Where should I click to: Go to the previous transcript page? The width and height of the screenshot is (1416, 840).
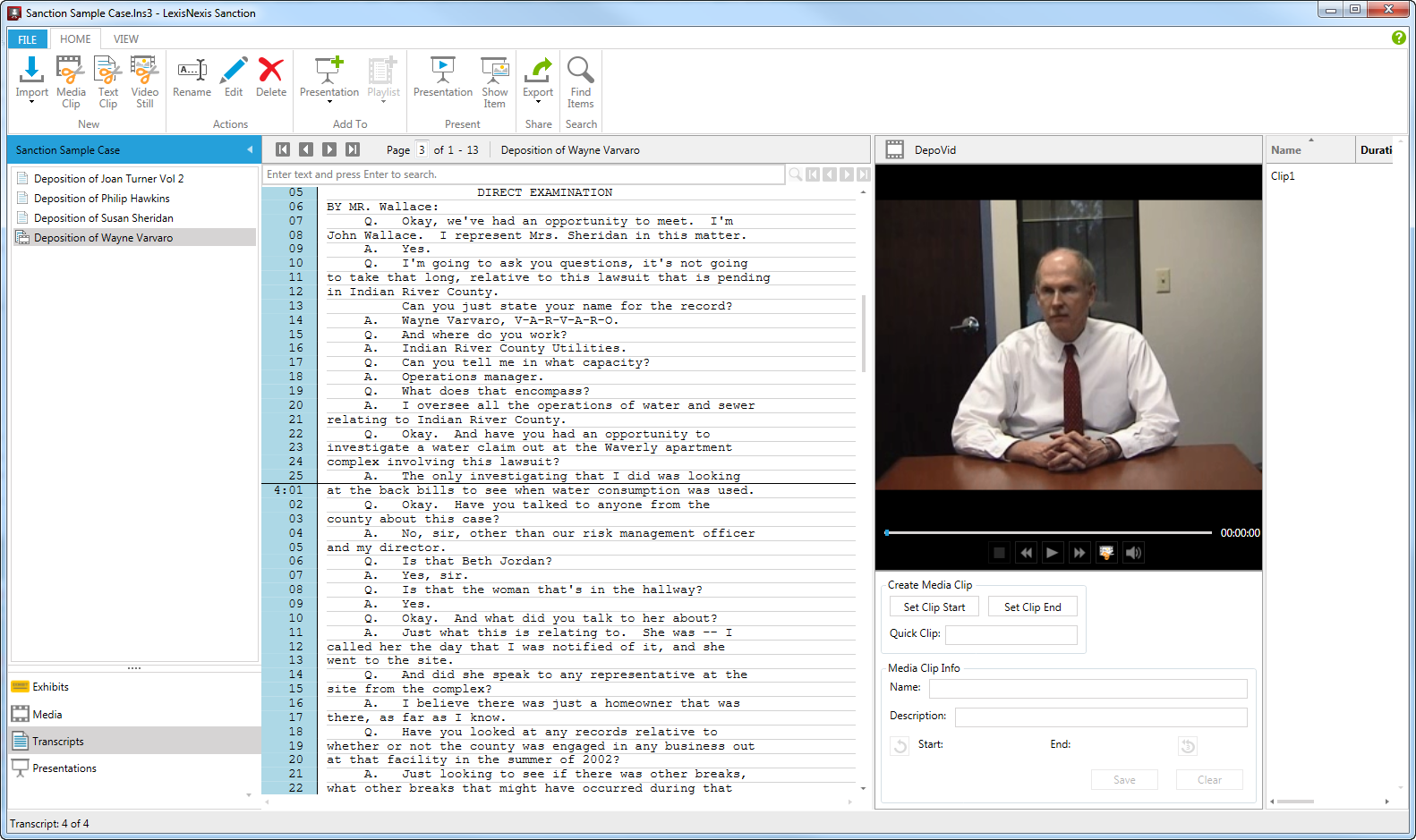pos(306,149)
